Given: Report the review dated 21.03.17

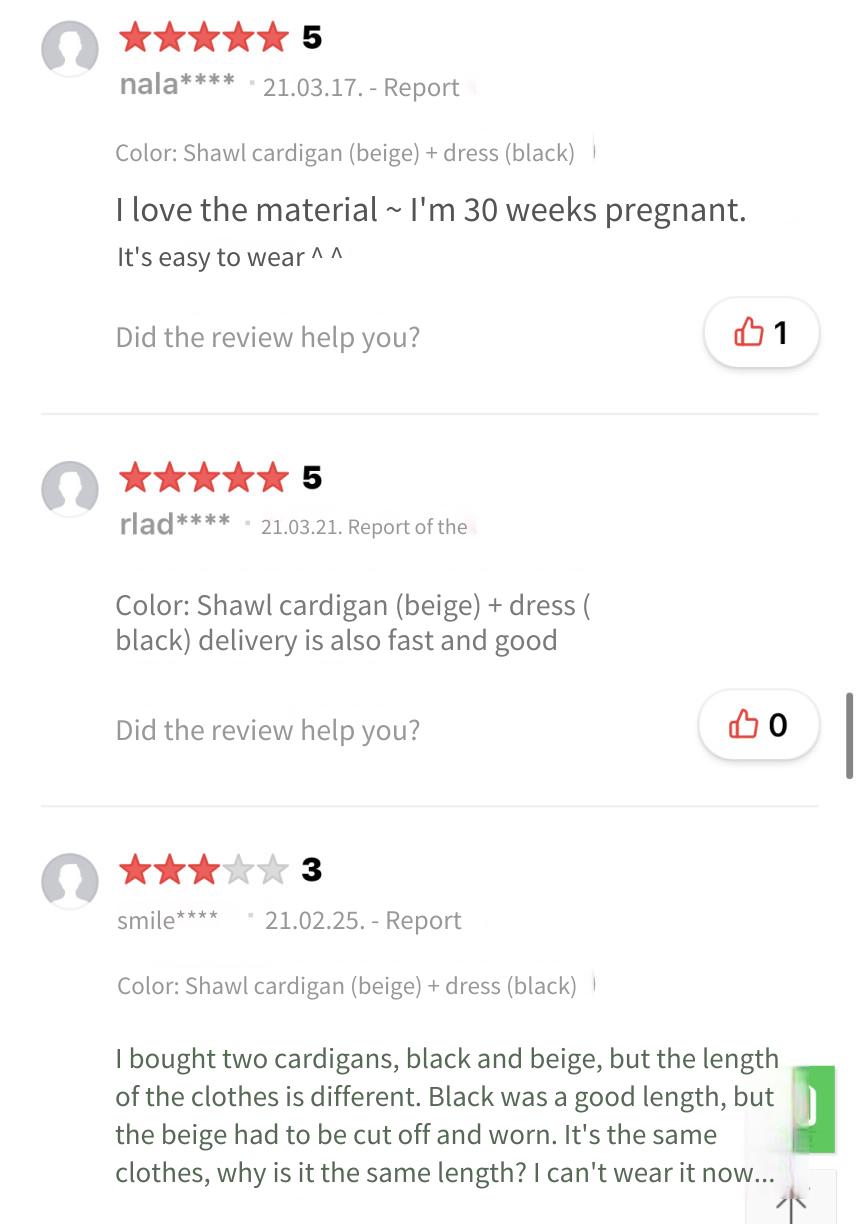Looking at the screenshot, I should (421, 88).
